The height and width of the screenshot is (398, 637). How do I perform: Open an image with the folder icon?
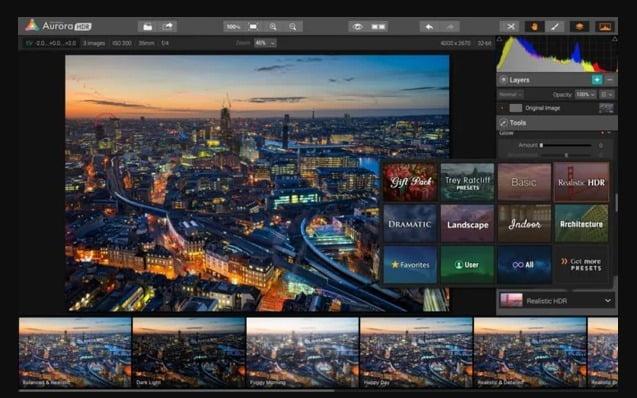point(147,27)
